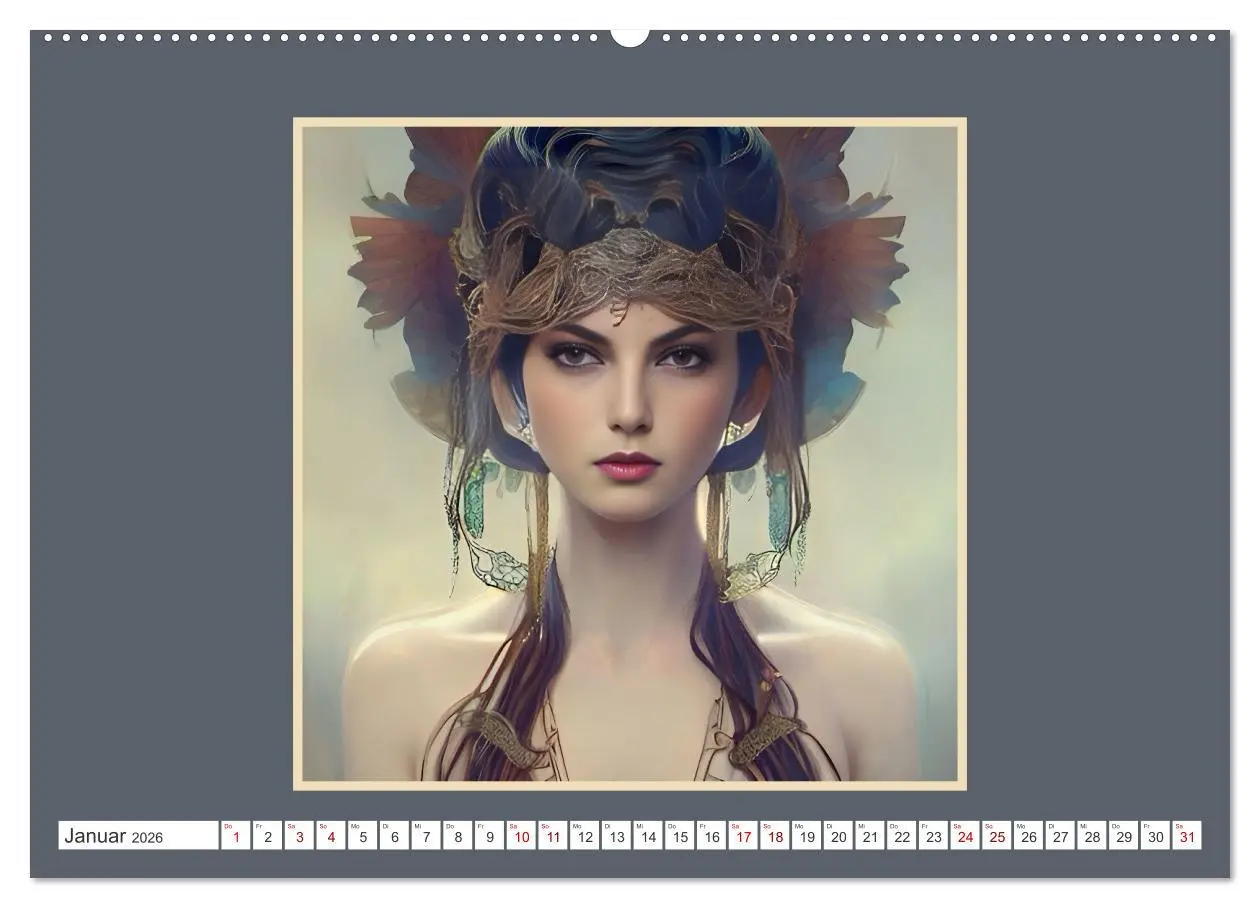The image size is (1260, 908).
Task: Select day 22 in the date row
Action: coord(901,836)
